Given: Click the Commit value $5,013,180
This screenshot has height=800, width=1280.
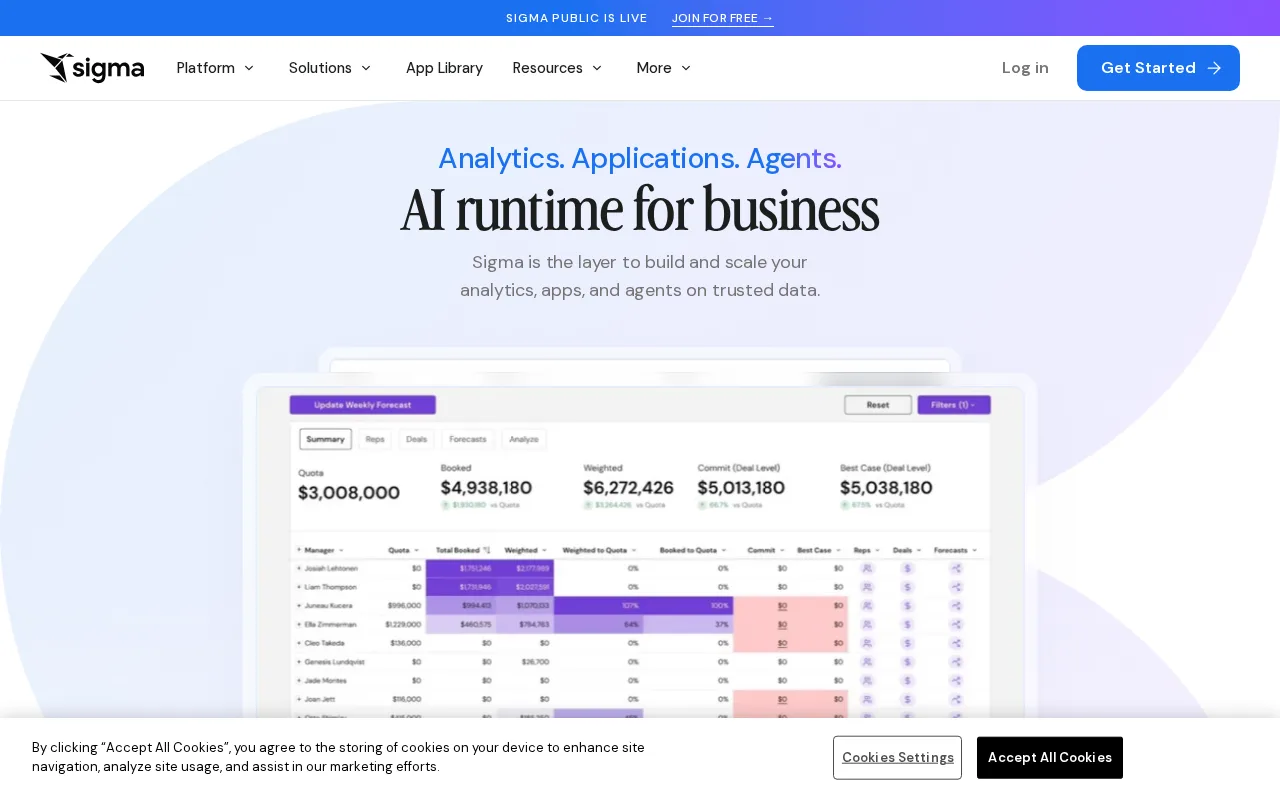Looking at the screenshot, I should [x=741, y=488].
